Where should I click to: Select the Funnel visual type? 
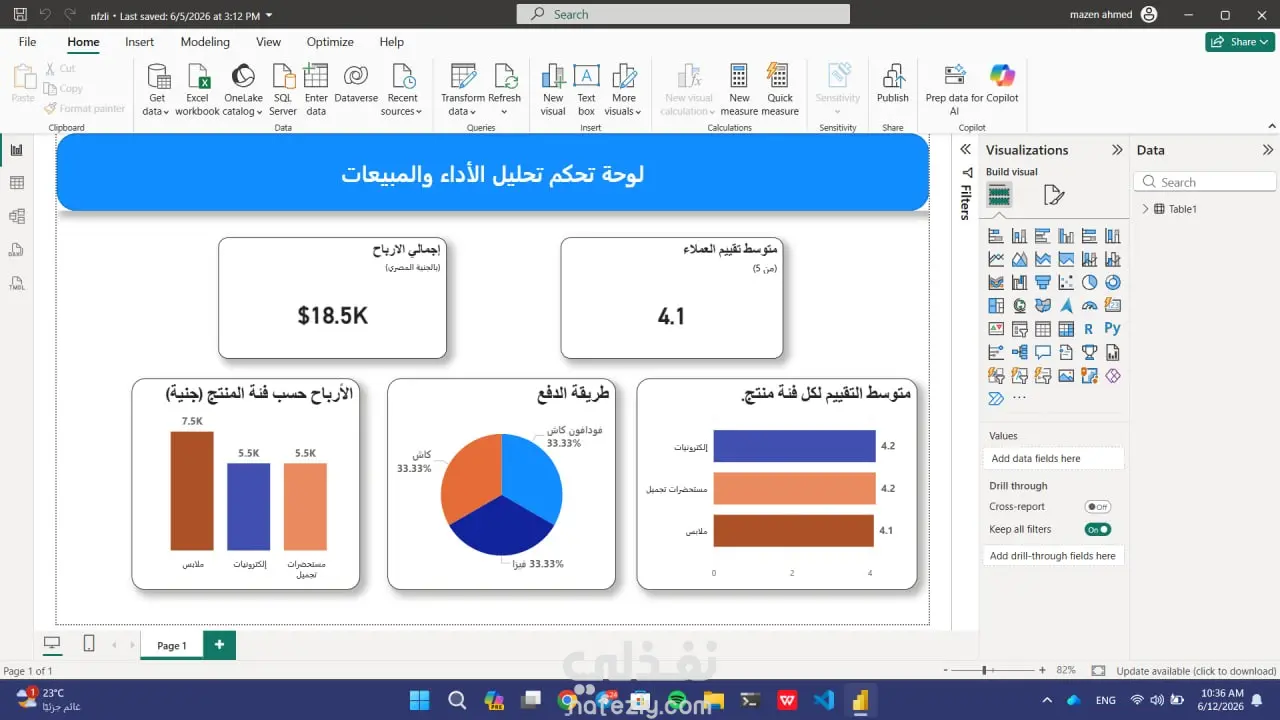pos(1043,282)
